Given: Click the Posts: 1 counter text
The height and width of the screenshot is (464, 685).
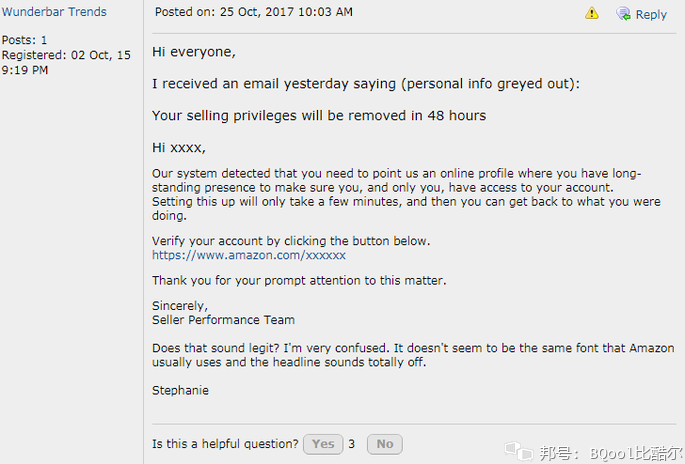Looking at the screenshot, I should [24, 40].
